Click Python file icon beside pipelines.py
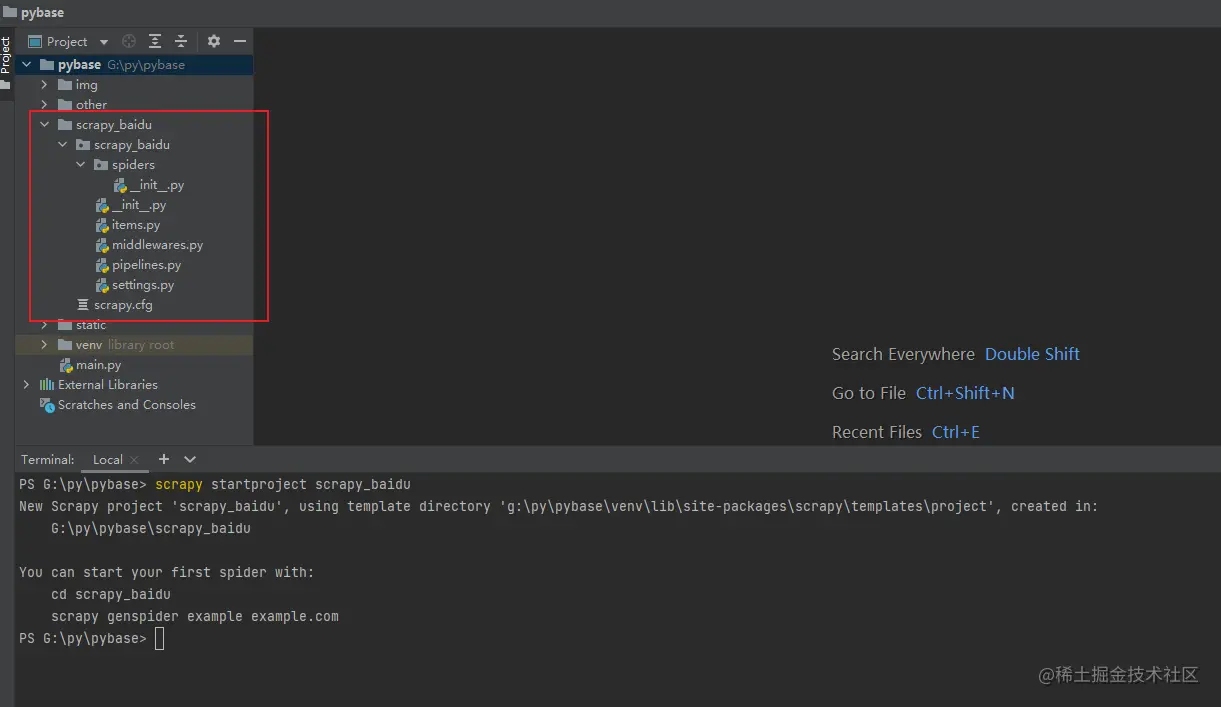 point(102,265)
